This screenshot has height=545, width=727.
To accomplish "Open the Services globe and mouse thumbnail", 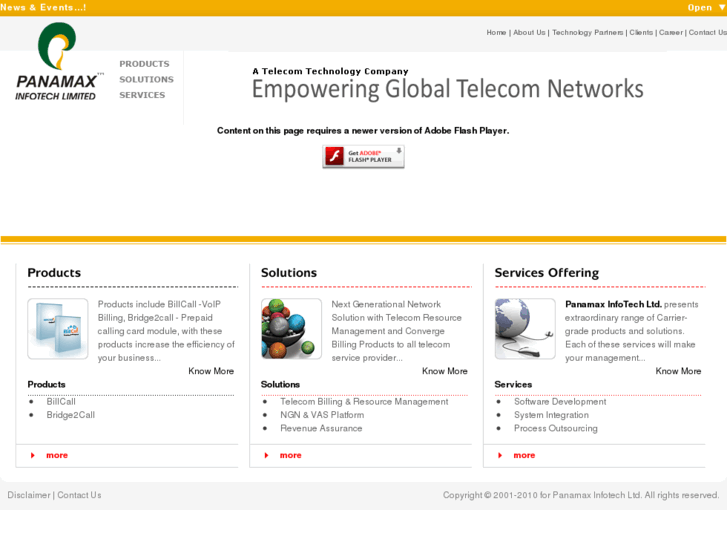I will pos(525,328).
